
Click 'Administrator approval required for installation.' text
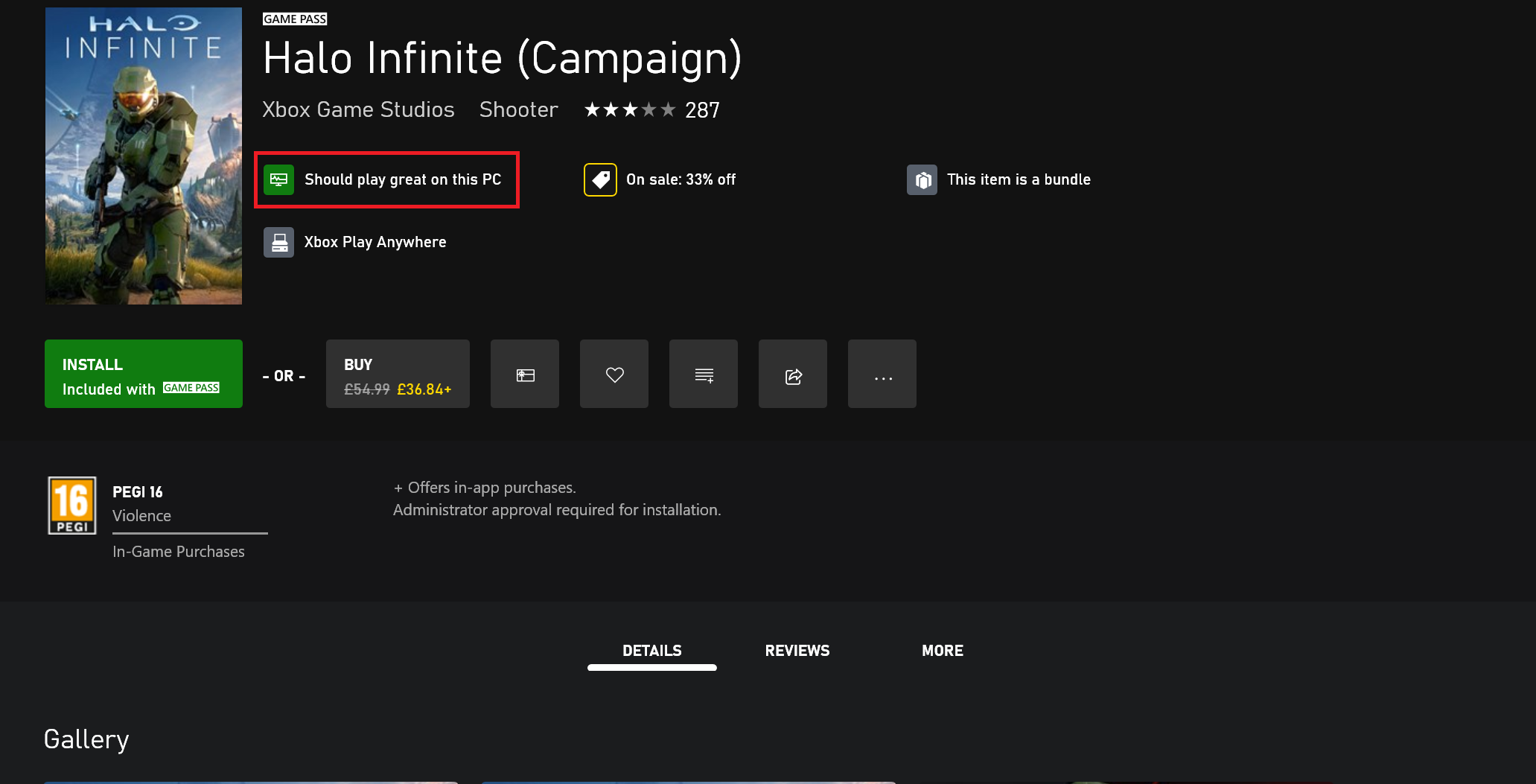557,510
